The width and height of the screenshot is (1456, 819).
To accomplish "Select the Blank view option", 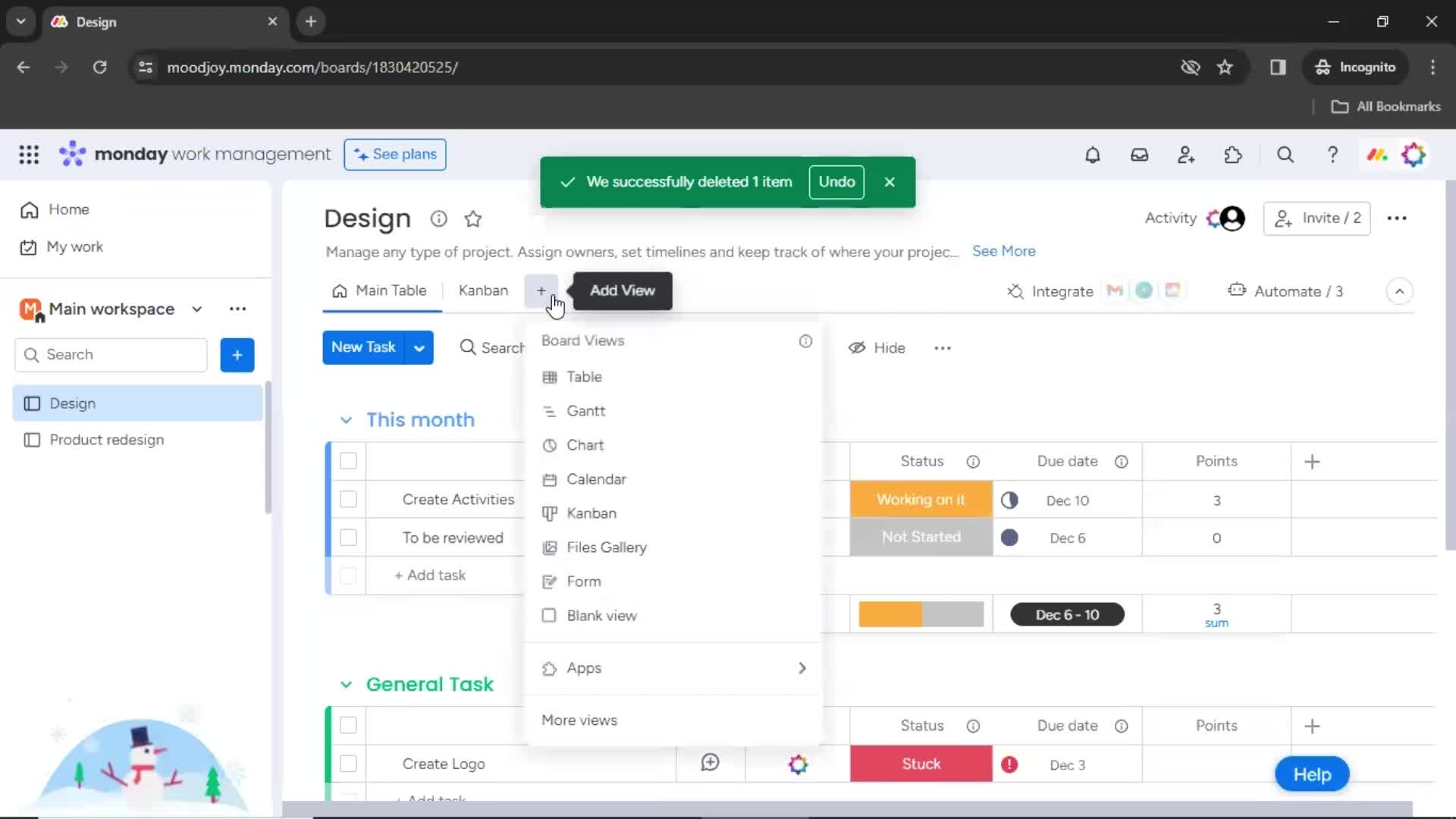I will click(601, 615).
